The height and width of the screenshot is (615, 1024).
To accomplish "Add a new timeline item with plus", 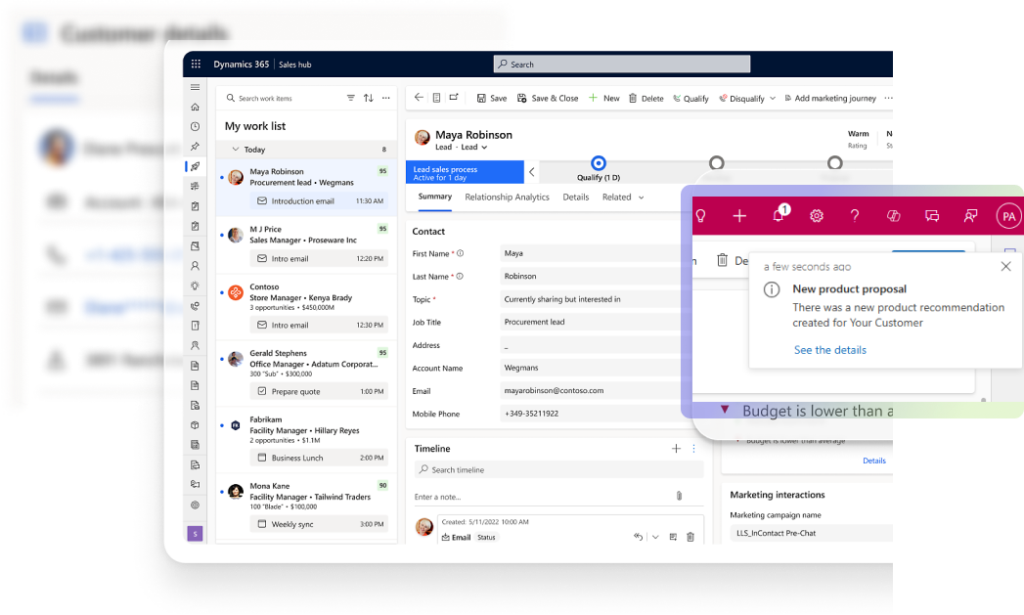I will pyautogui.click(x=676, y=449).
